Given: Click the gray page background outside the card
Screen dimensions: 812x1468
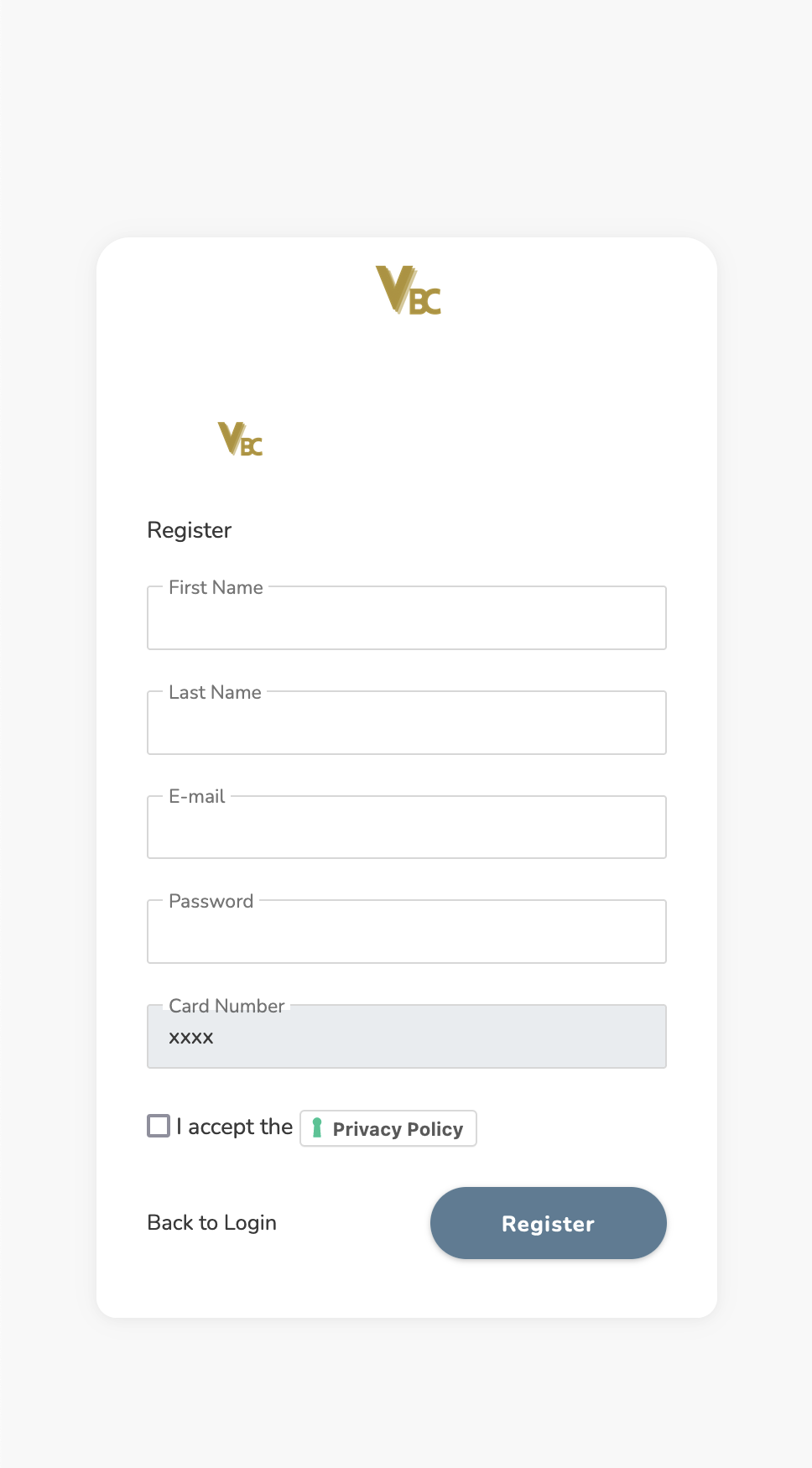Looking at the screenshot, I should [x=406, y=117].
